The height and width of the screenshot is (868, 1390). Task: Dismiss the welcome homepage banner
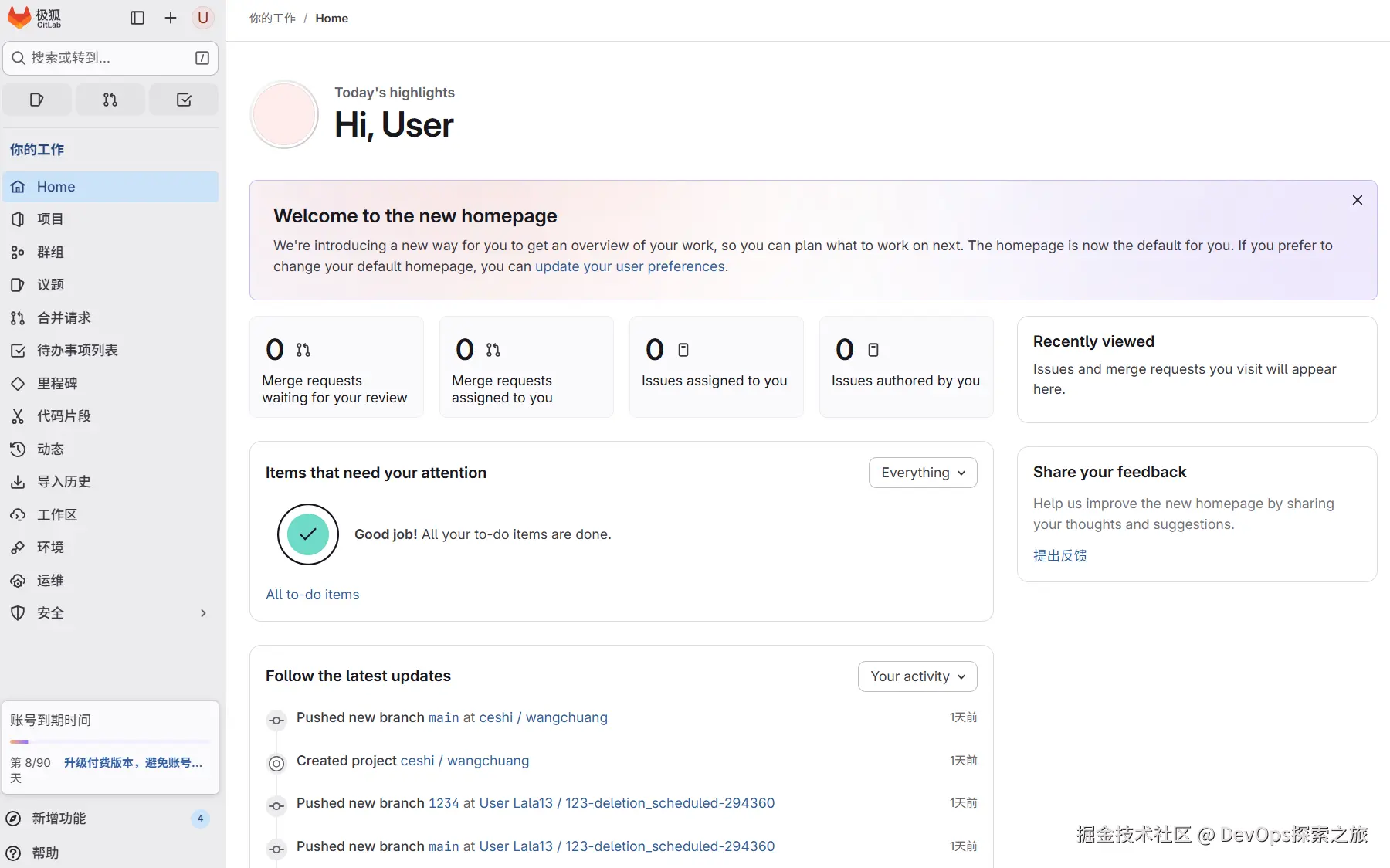click(1357, 200)
